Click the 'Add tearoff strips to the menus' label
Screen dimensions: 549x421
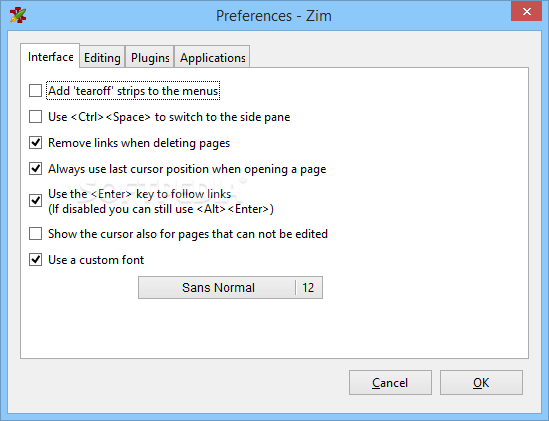(x=133, y=91)
